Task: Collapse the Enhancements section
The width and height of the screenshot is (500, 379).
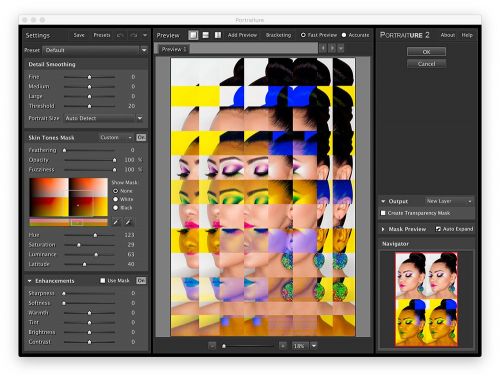Action: click(x=30, y=281)
